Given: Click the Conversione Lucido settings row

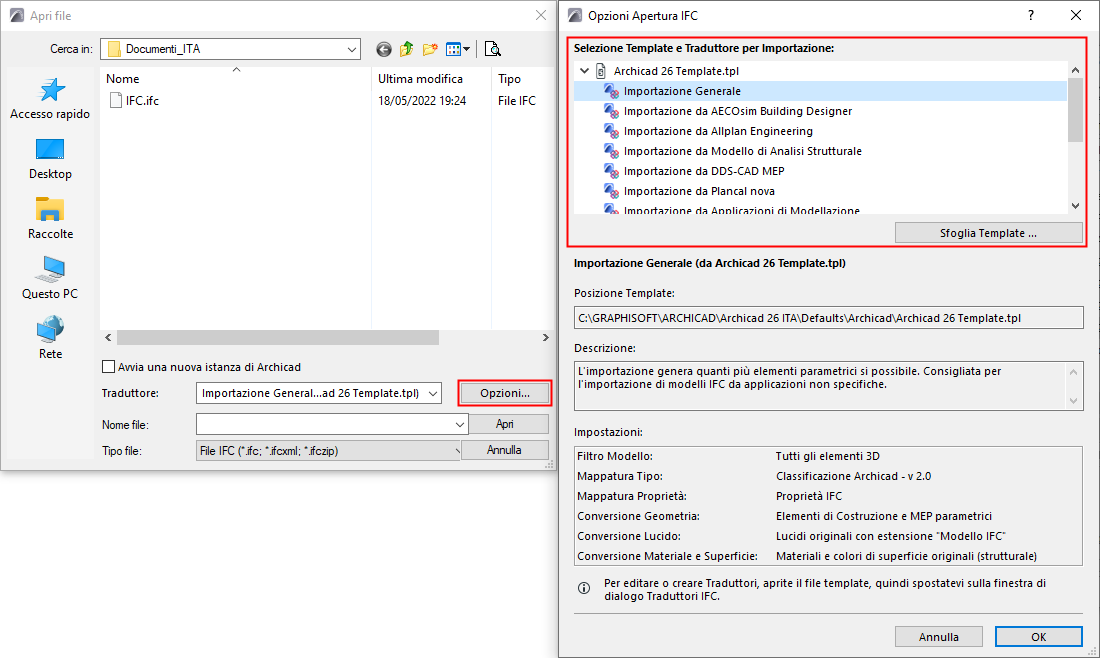Looking at the screenshot, I should coord(829,536).
